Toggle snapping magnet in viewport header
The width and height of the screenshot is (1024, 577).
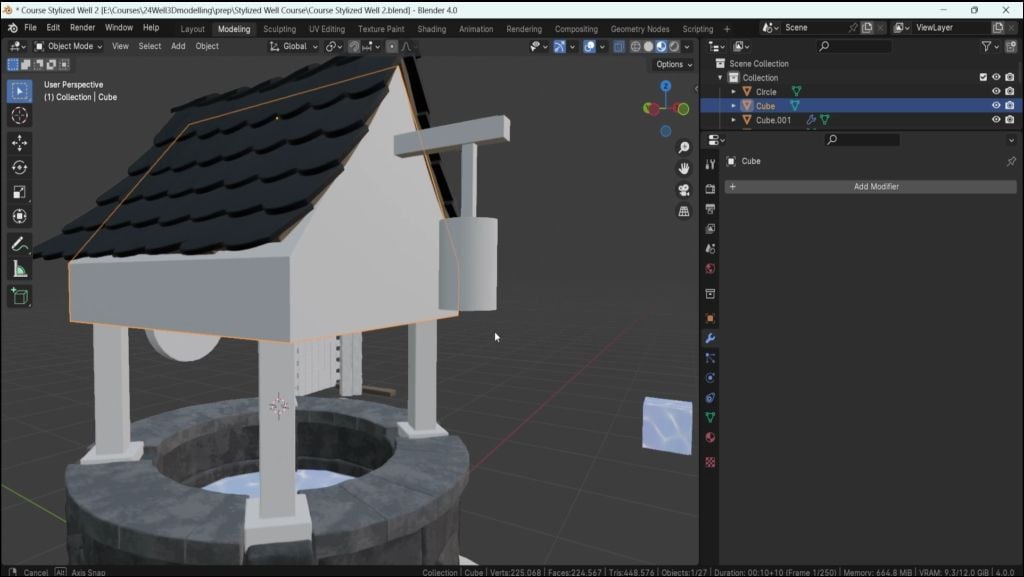click(354, 46)
